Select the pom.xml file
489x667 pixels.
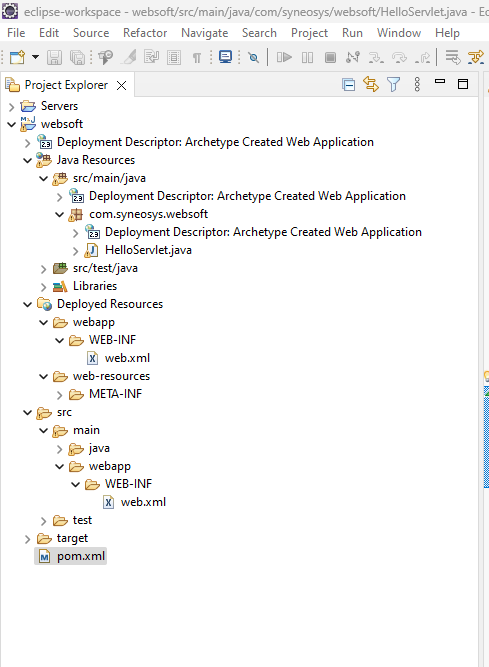tap(81, 556)
